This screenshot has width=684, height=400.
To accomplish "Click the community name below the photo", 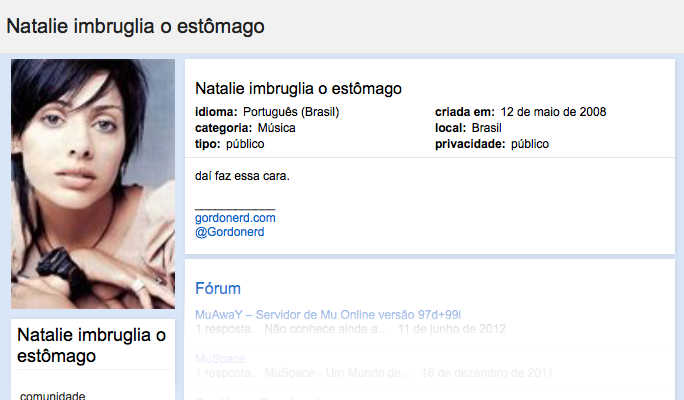I will click(x=91, y=345).
